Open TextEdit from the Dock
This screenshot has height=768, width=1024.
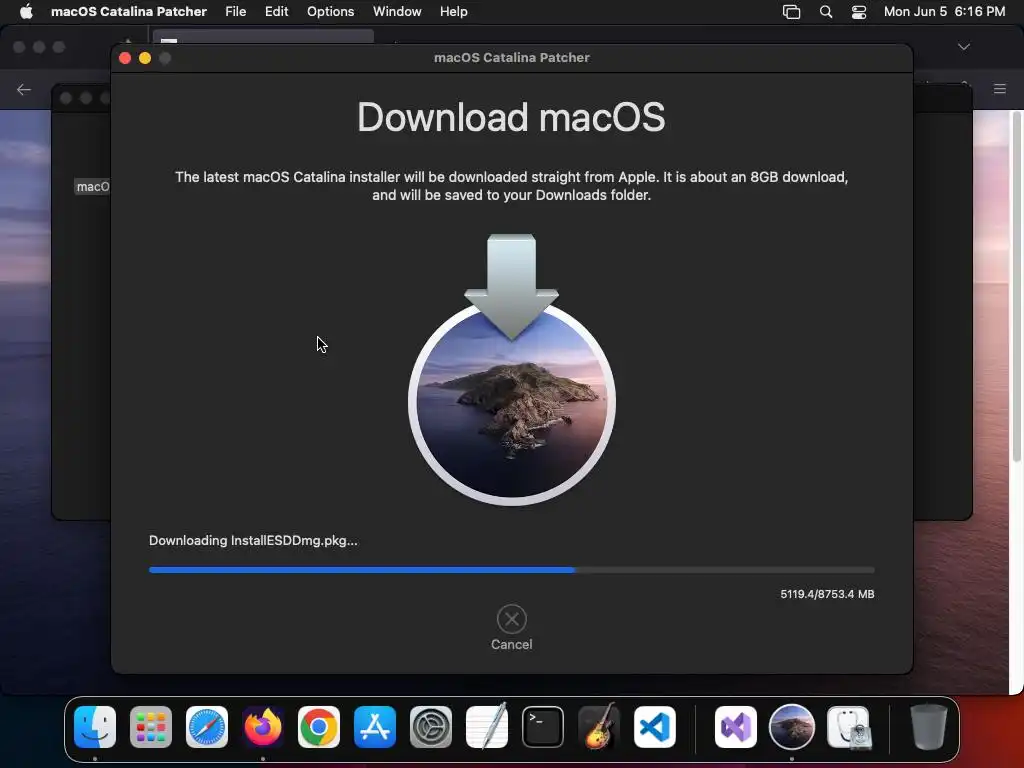(x=487, y=727)
